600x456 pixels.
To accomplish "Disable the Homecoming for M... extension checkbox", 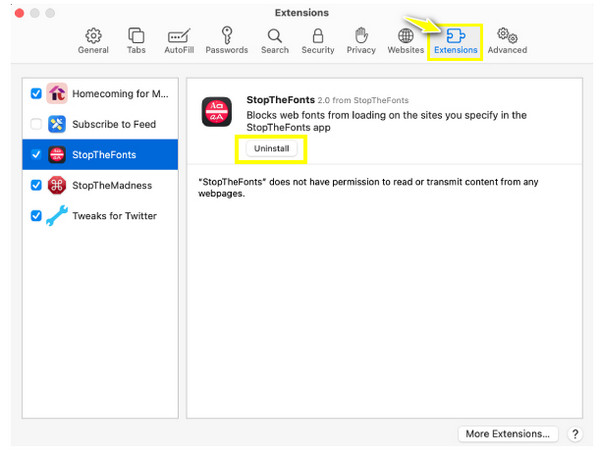I will (x=36, y=93).
